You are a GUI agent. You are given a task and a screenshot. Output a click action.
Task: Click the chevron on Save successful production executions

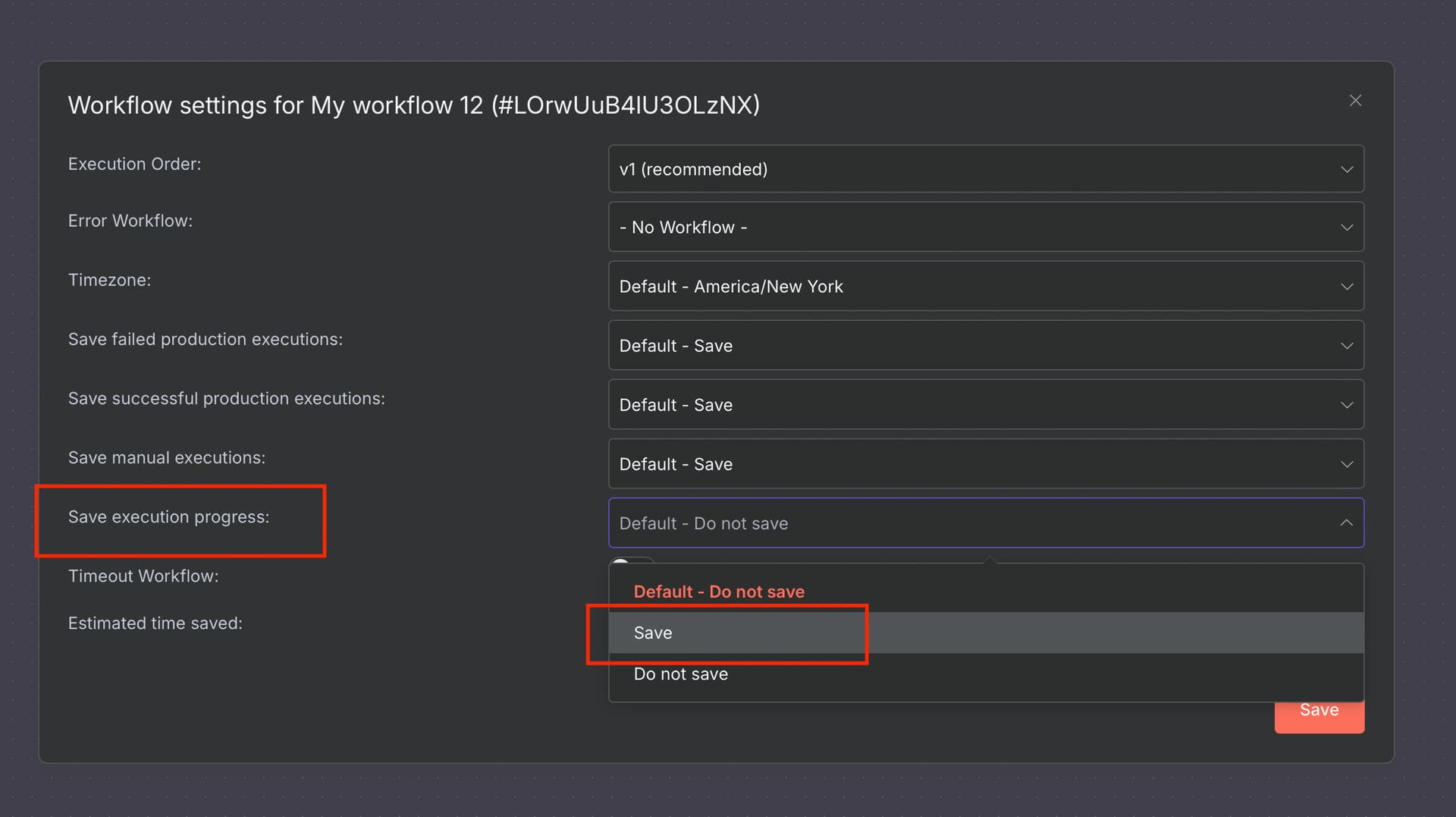point(1347,404)
